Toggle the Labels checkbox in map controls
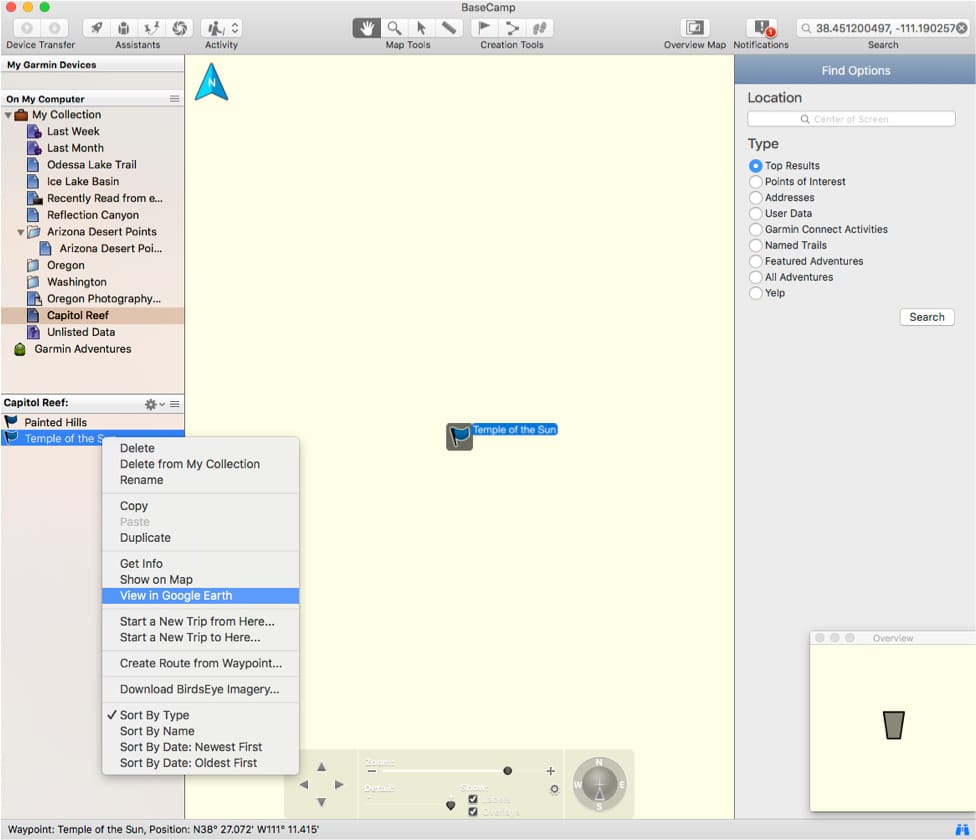This screenshot has width=976, height=840. coord(473,799)
